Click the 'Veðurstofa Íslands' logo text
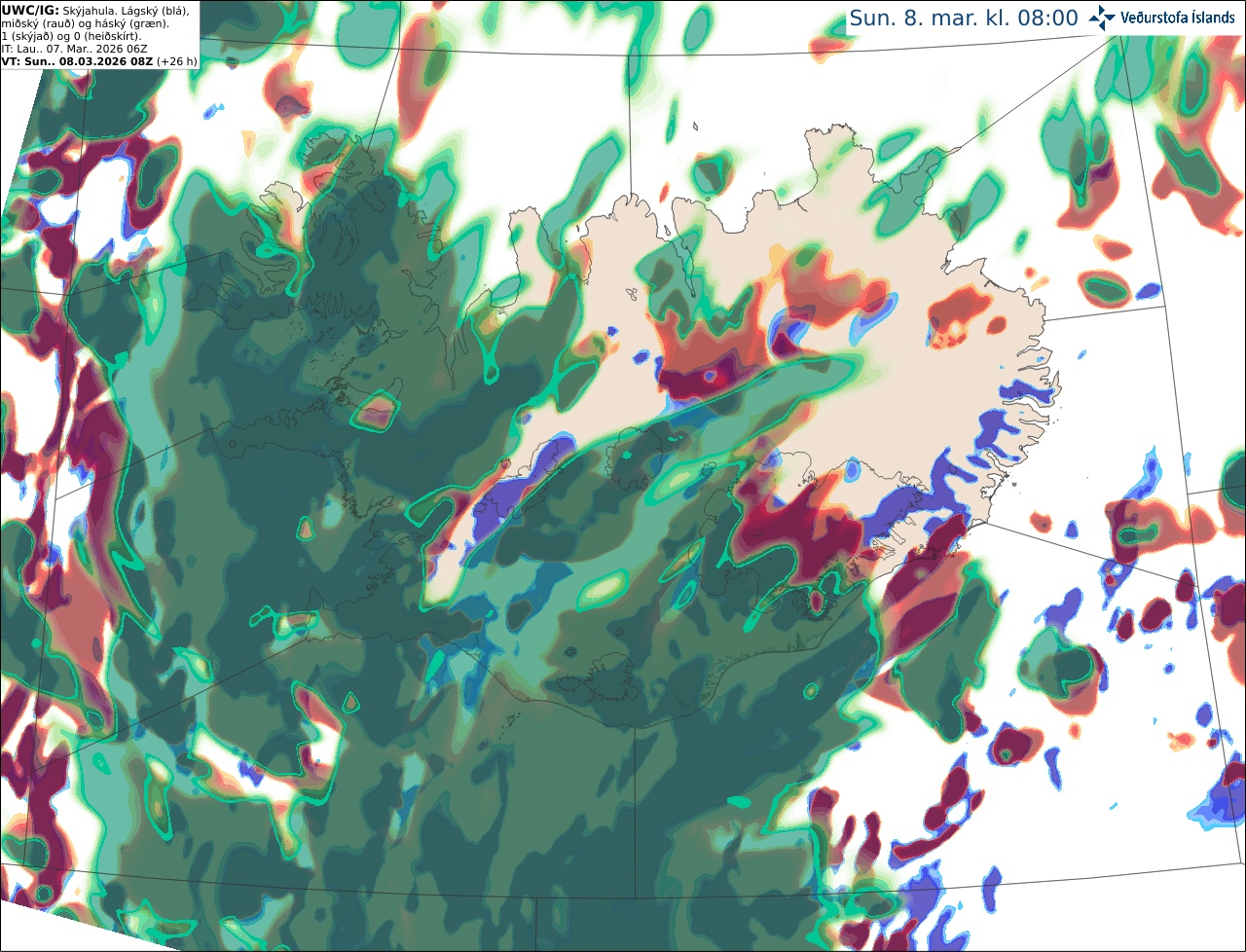This screenshot has height=952, width=1246. (x=1178, y=18)
